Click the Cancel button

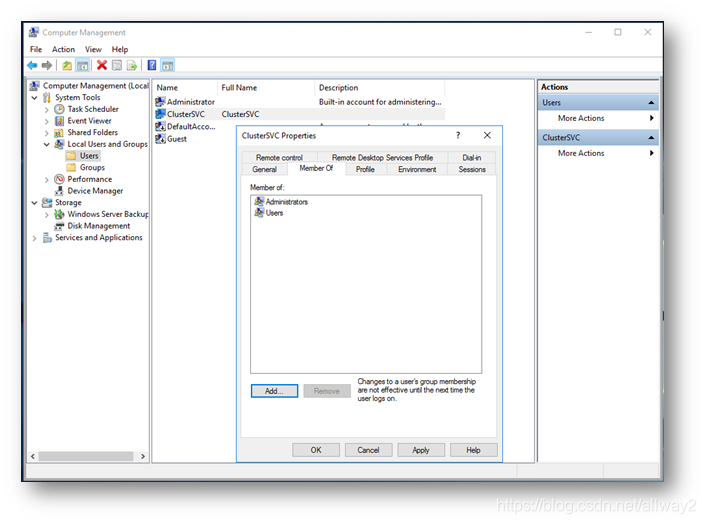point(368,450)
